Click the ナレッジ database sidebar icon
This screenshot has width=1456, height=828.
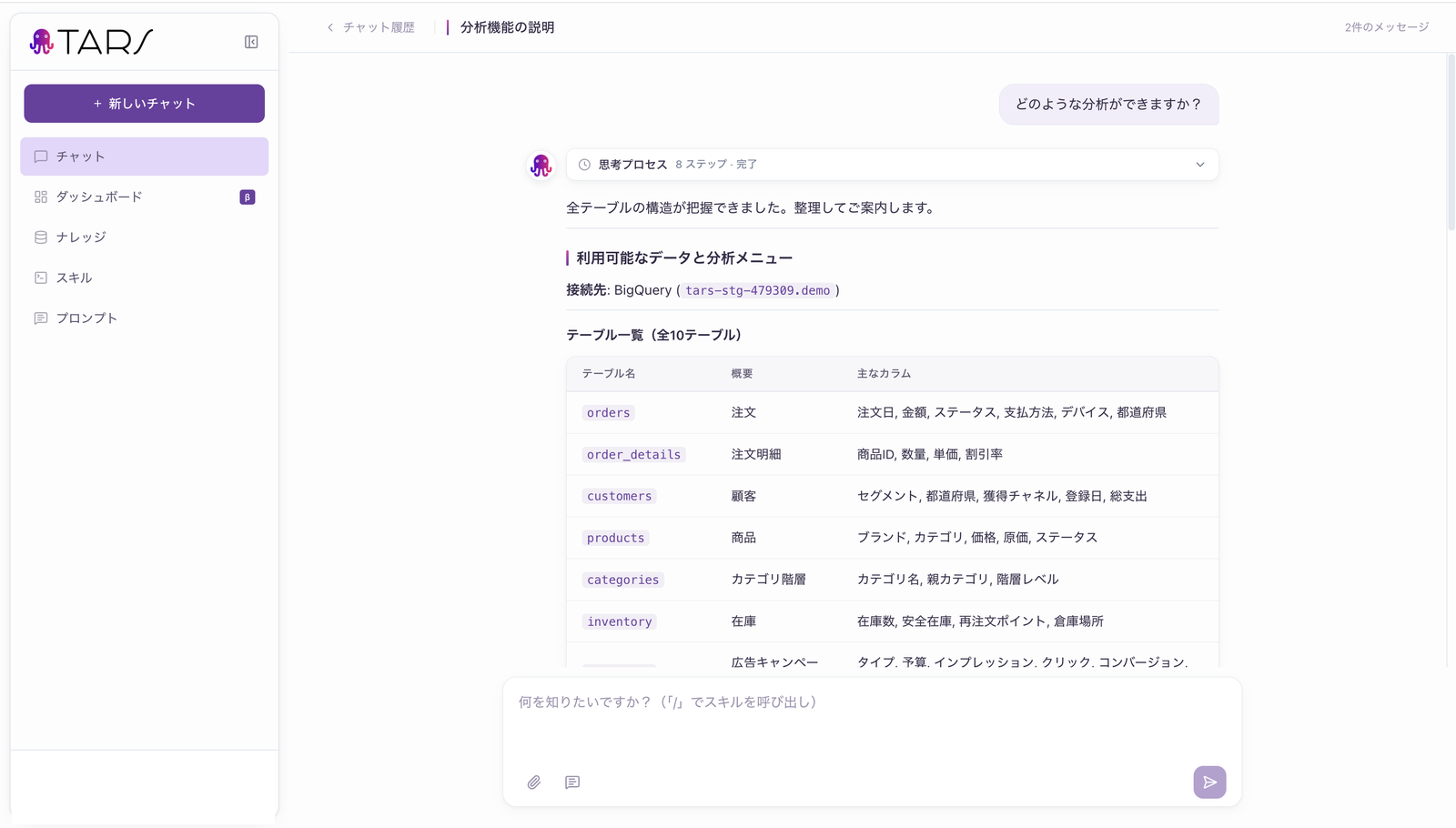click(x=41, y=237)
